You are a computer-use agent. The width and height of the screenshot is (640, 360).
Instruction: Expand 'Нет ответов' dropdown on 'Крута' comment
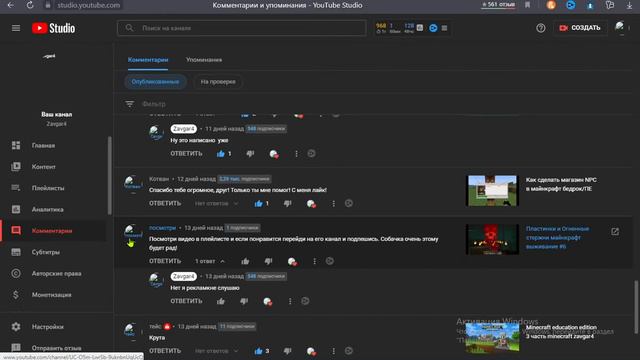coord(216,351)
